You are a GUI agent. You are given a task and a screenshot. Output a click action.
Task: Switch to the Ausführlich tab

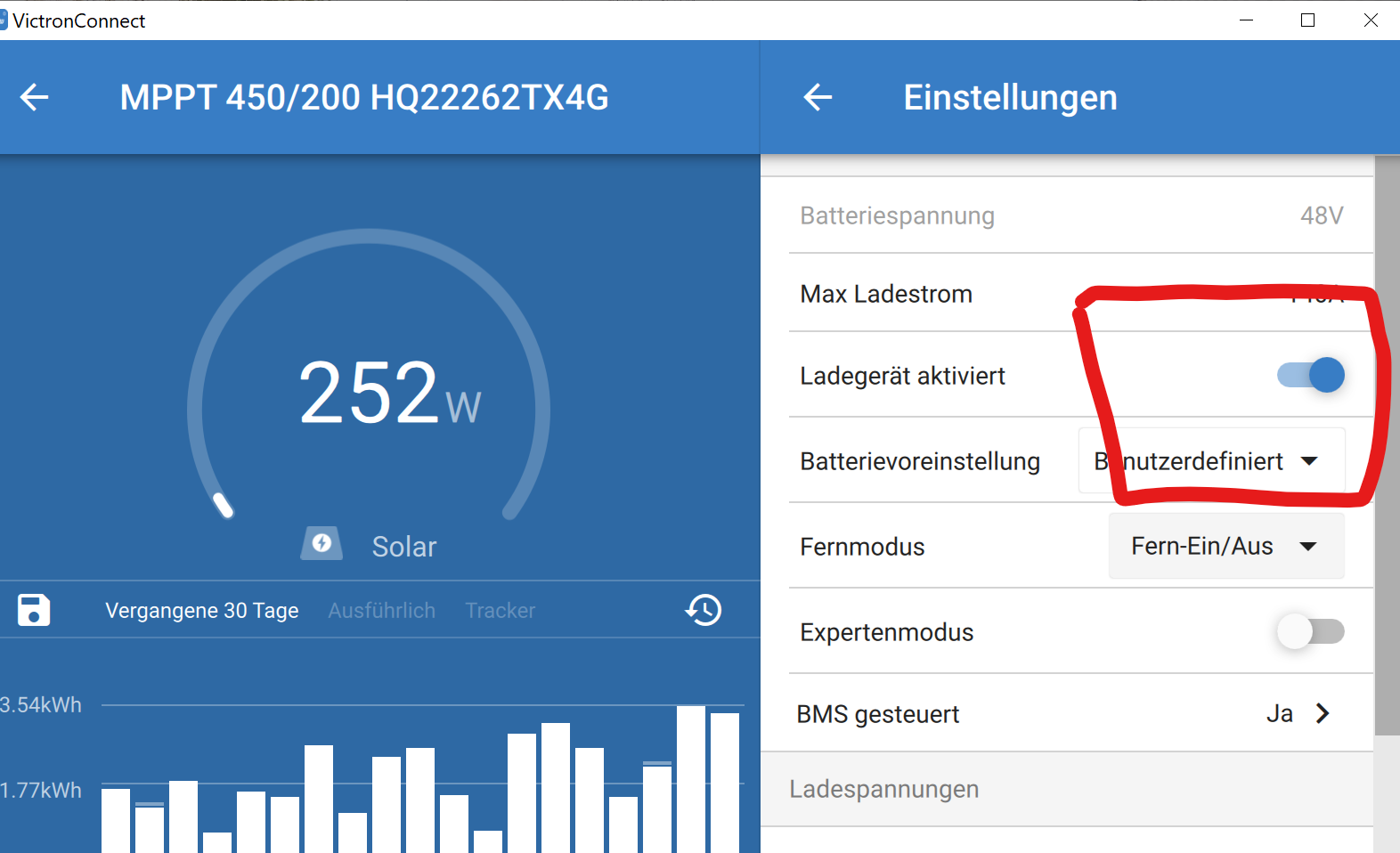point(382,611)
